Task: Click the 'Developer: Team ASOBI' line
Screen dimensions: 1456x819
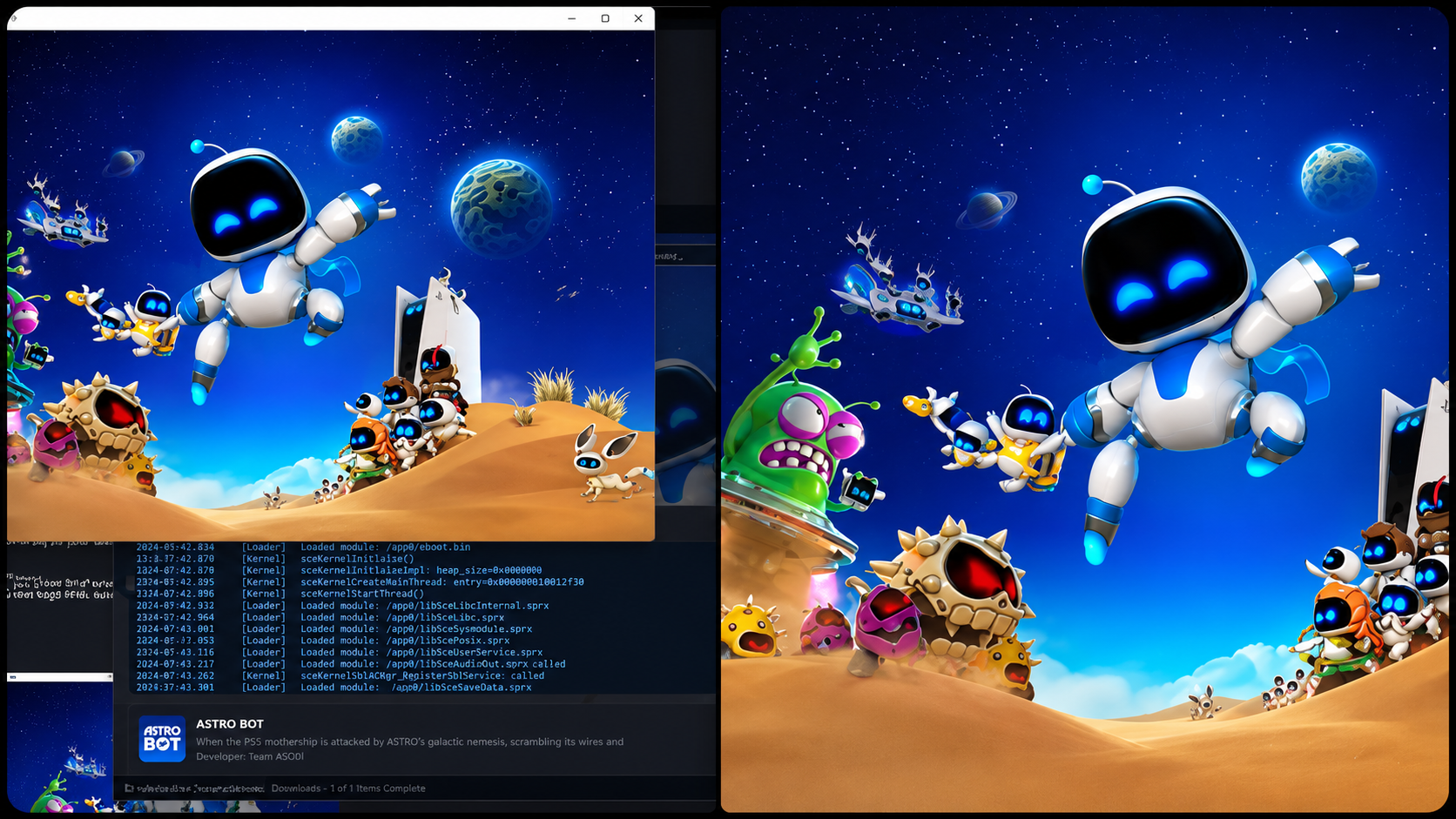Action: pyautogui.click(x=250, y=756)
